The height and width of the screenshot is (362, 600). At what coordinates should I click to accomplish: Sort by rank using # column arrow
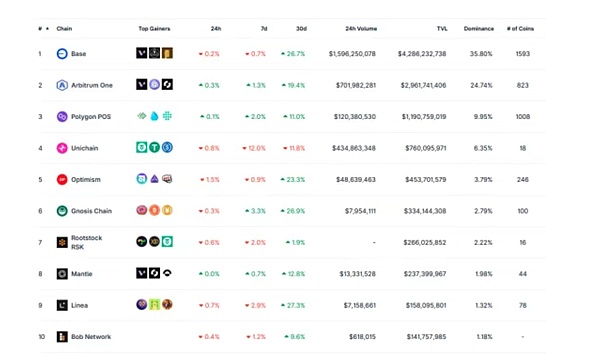point(47,29)
